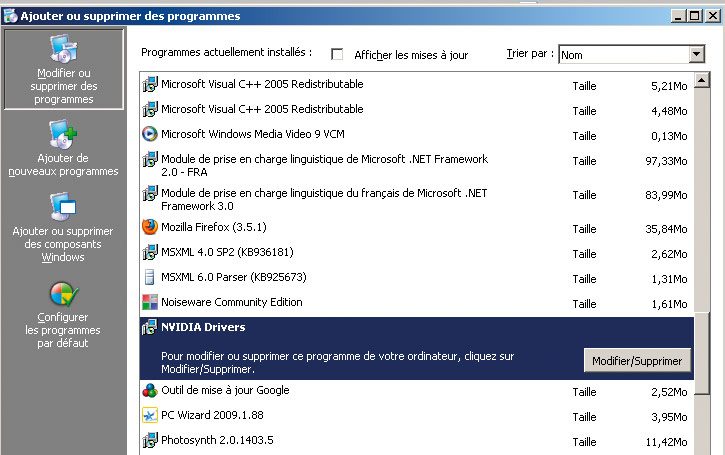
Task: Select the NVIDIA Drivers entry name
Action: click(203, 327)
